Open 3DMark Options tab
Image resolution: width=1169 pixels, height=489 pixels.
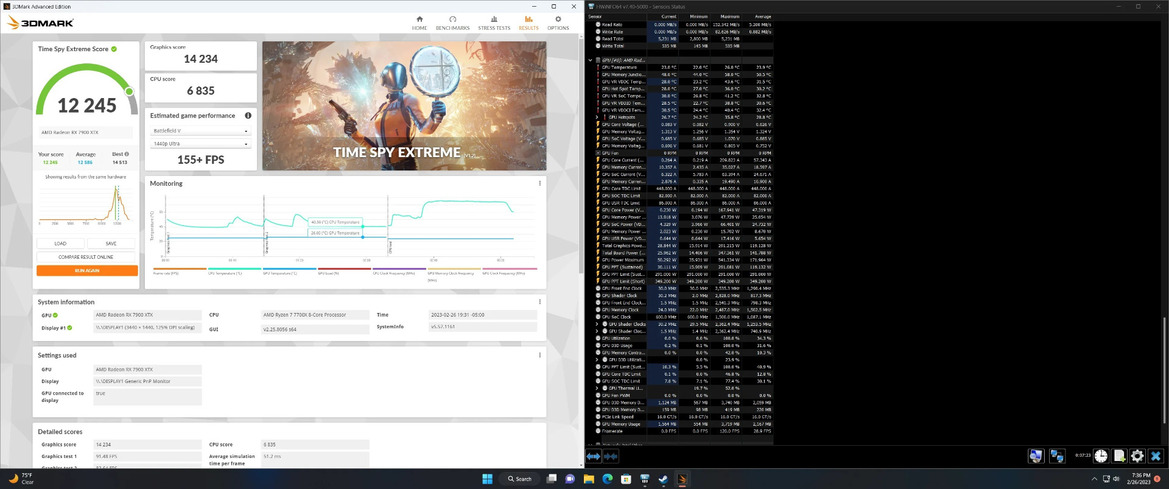558,22
